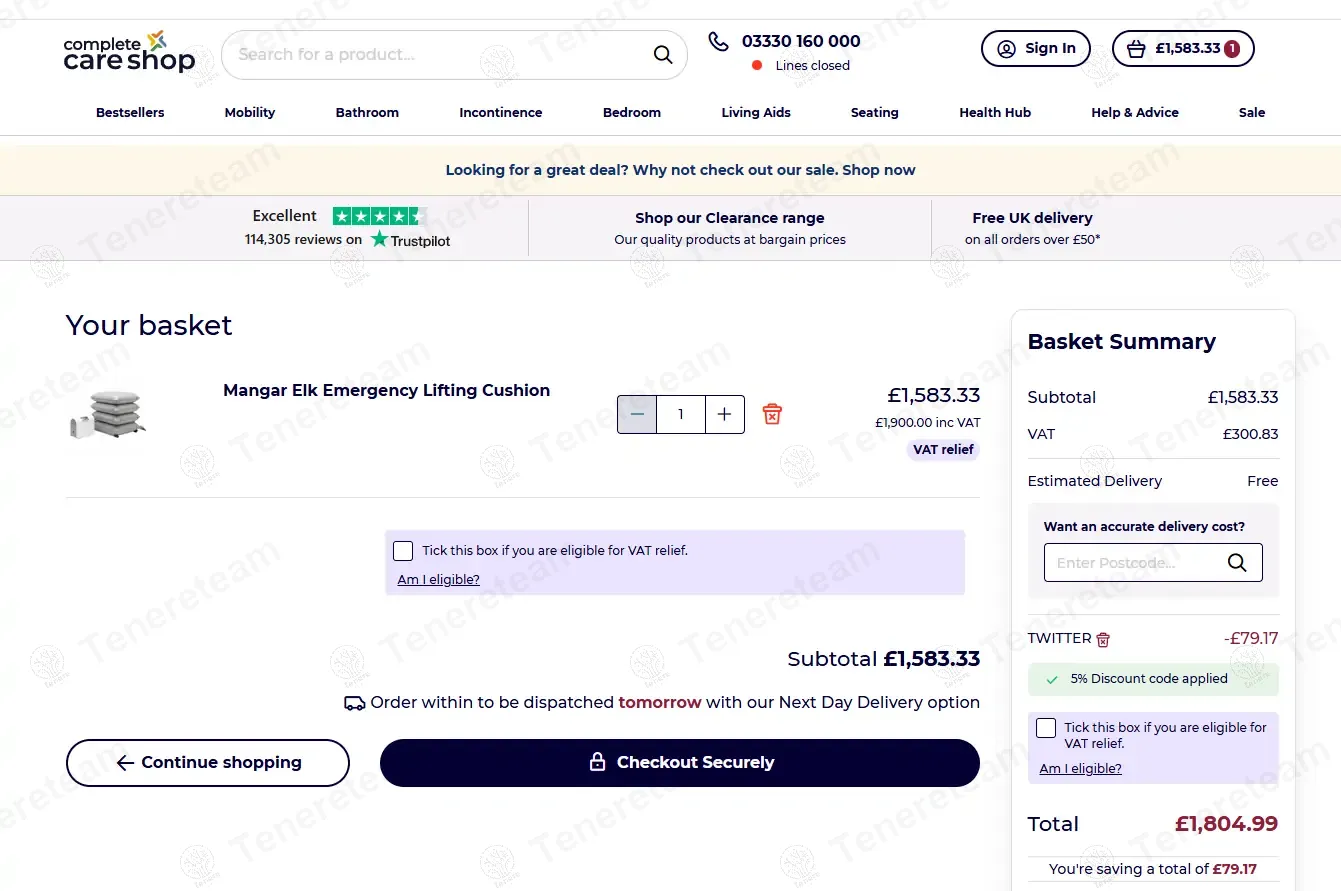Click the Complete Care Shop logo
The height and width of the screenshot is (891, 1341).
pyautogui.click(x=129, y=51)
